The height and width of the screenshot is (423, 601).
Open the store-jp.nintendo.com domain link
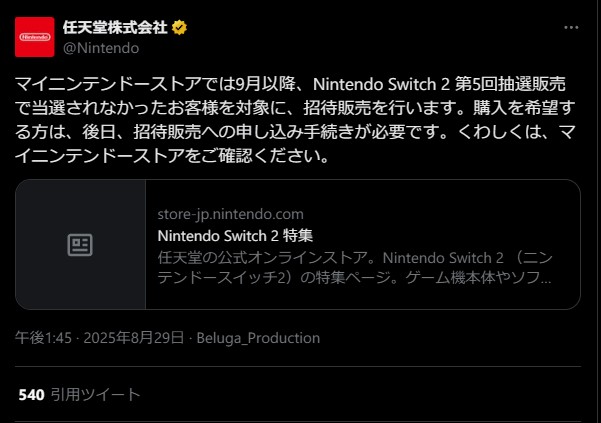(230, 215)
